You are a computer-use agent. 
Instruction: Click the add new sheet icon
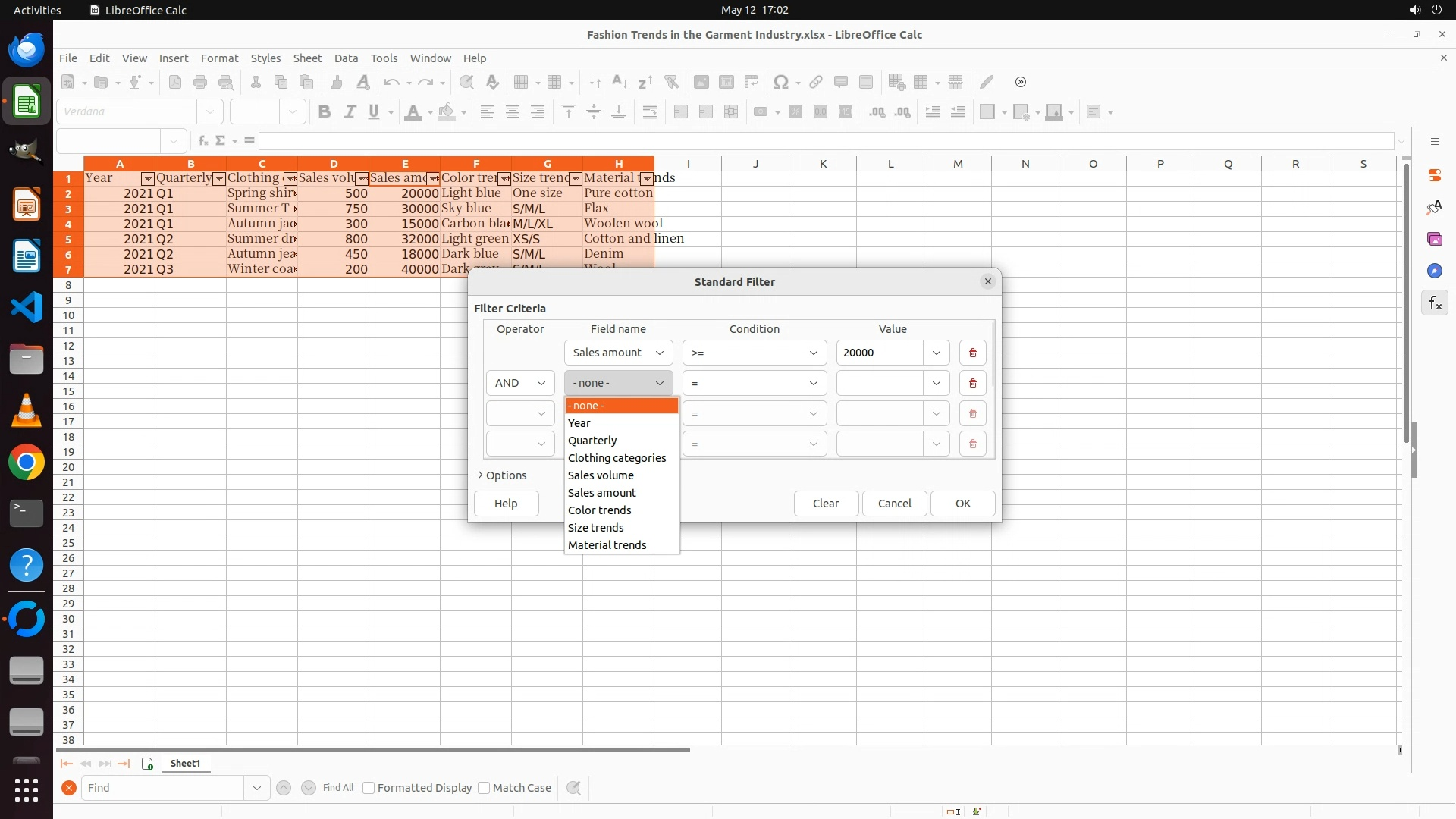tap(147, 764)
